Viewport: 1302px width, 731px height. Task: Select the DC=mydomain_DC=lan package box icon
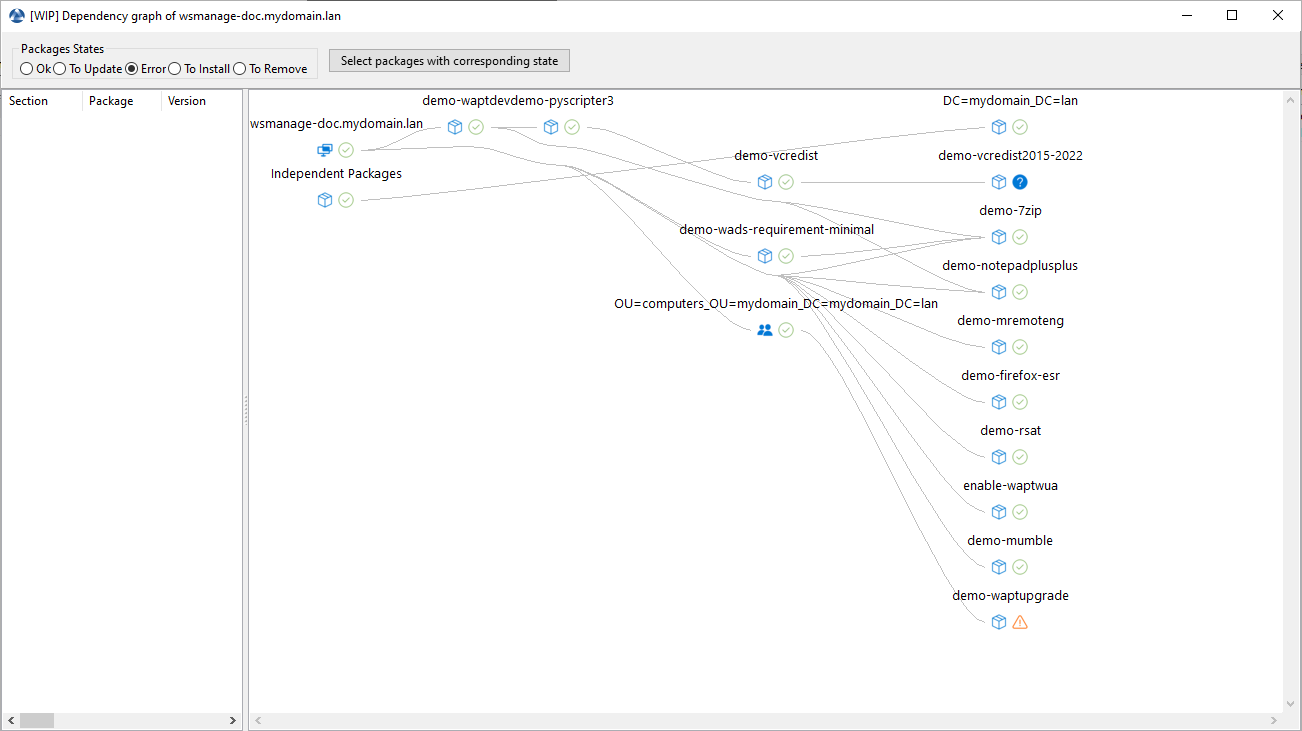click(x=998, y=127)
